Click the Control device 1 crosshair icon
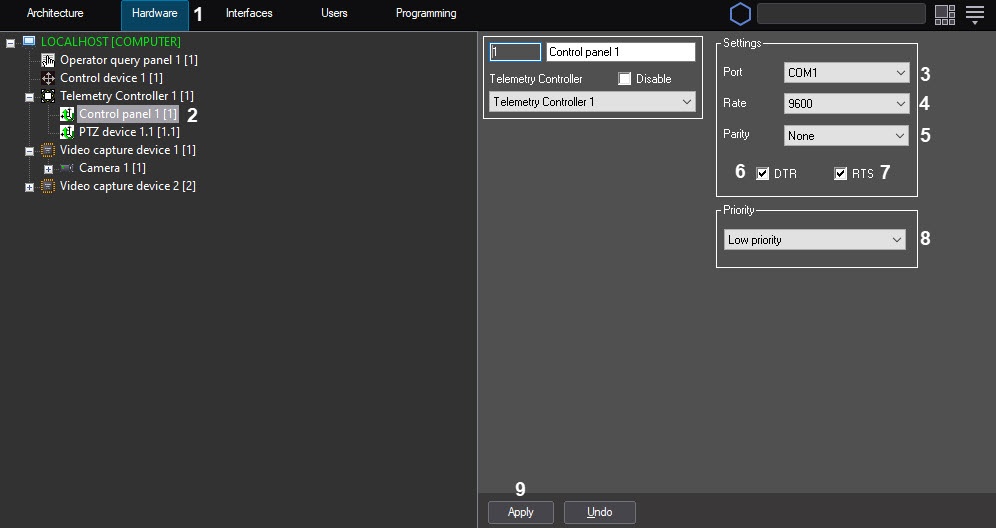 (48, 78)
